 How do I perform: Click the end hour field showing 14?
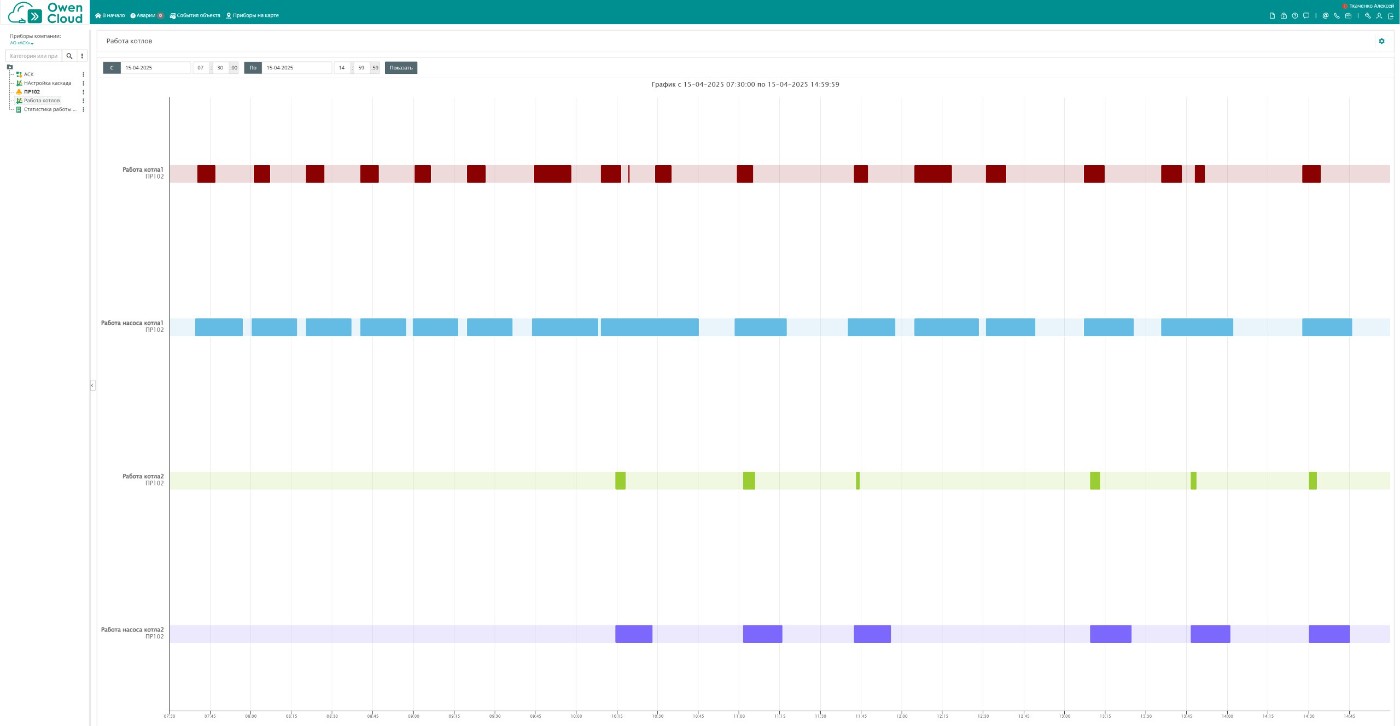(x=342, y=68)
